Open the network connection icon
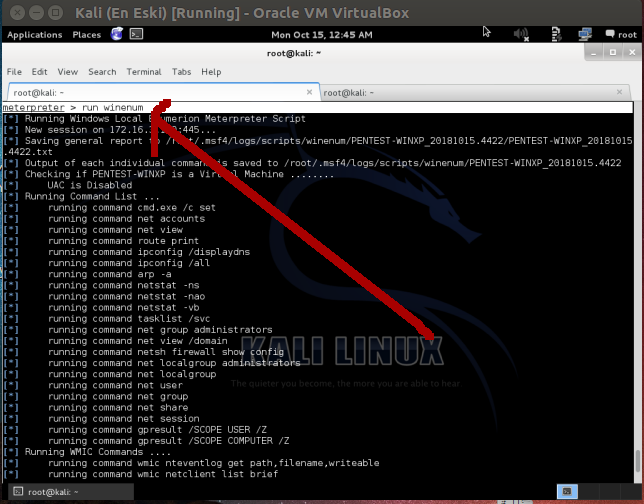The height and width of the screenshot is (504, 644). pyautogui.click(x=585, y=35)
